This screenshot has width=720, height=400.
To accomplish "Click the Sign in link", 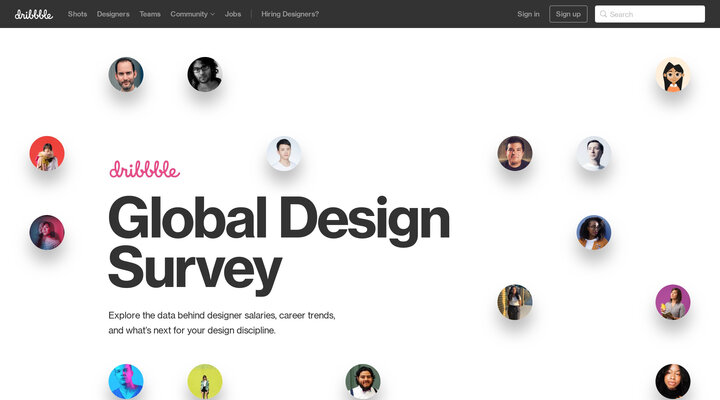I will [x=528, y=14].
